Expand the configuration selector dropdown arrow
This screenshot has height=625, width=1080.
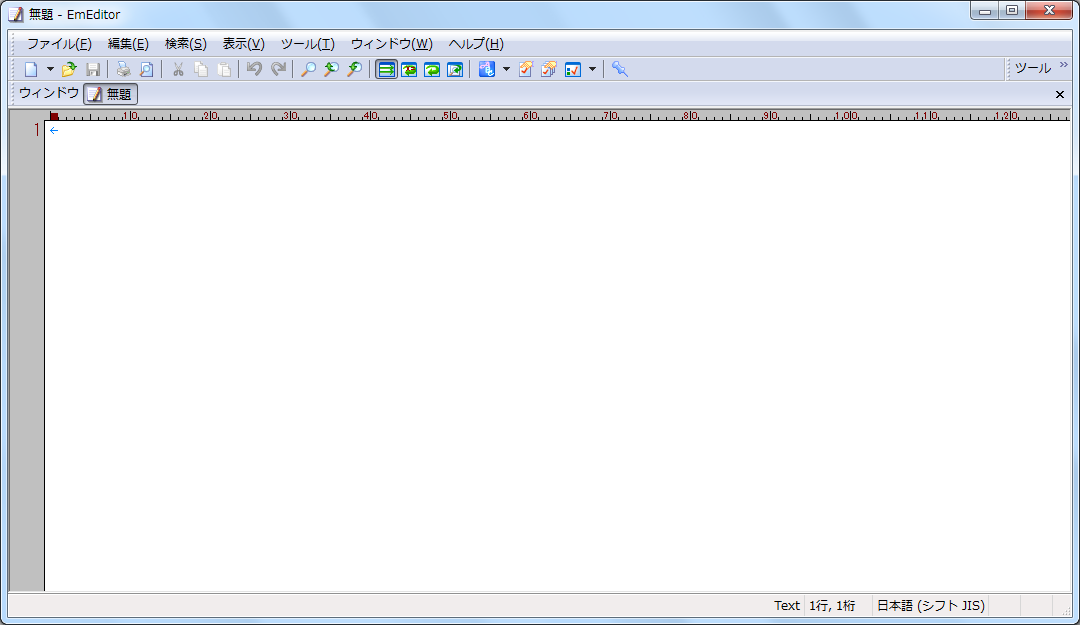coord(506,69)
